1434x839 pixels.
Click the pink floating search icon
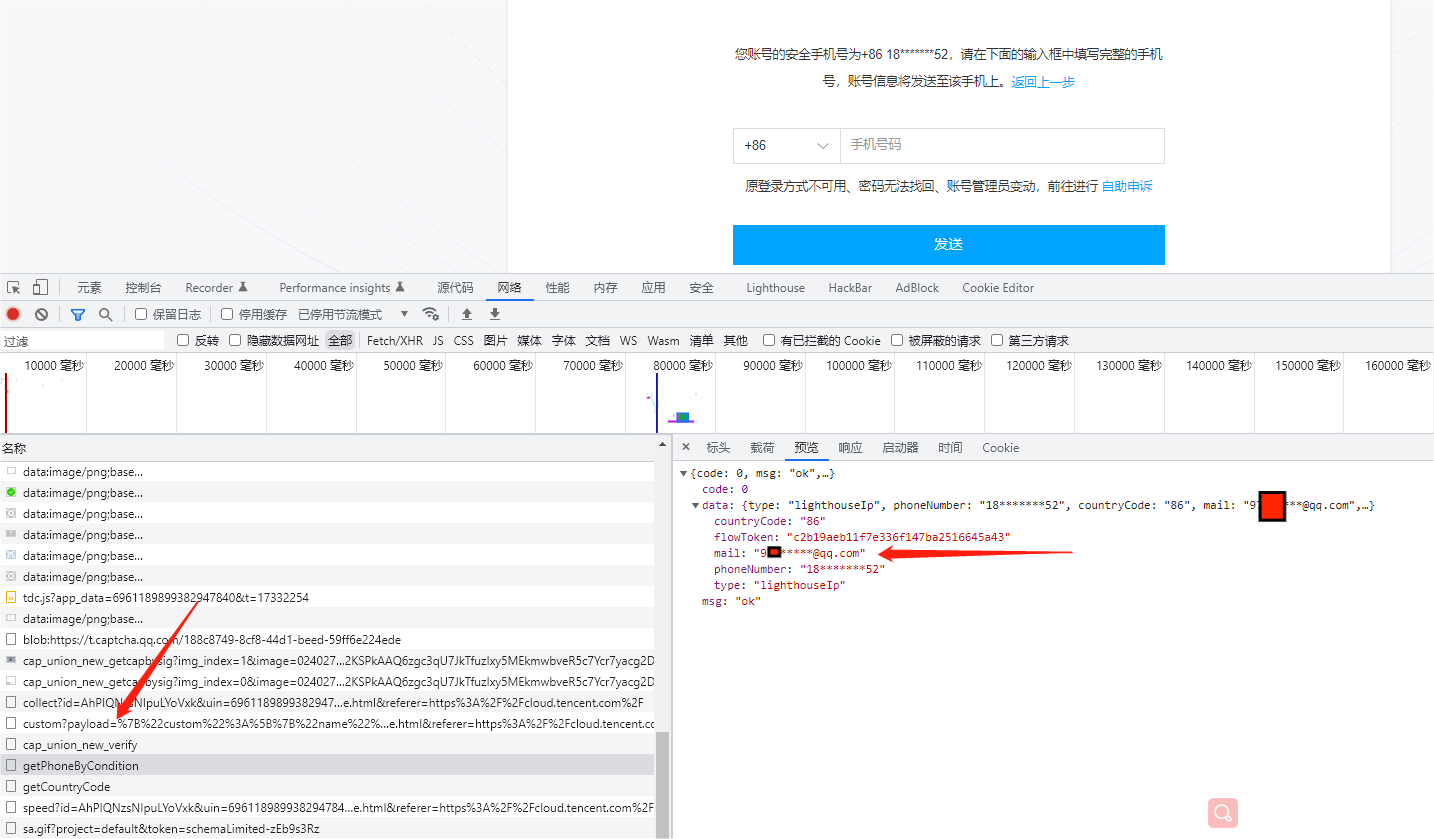1223,812
